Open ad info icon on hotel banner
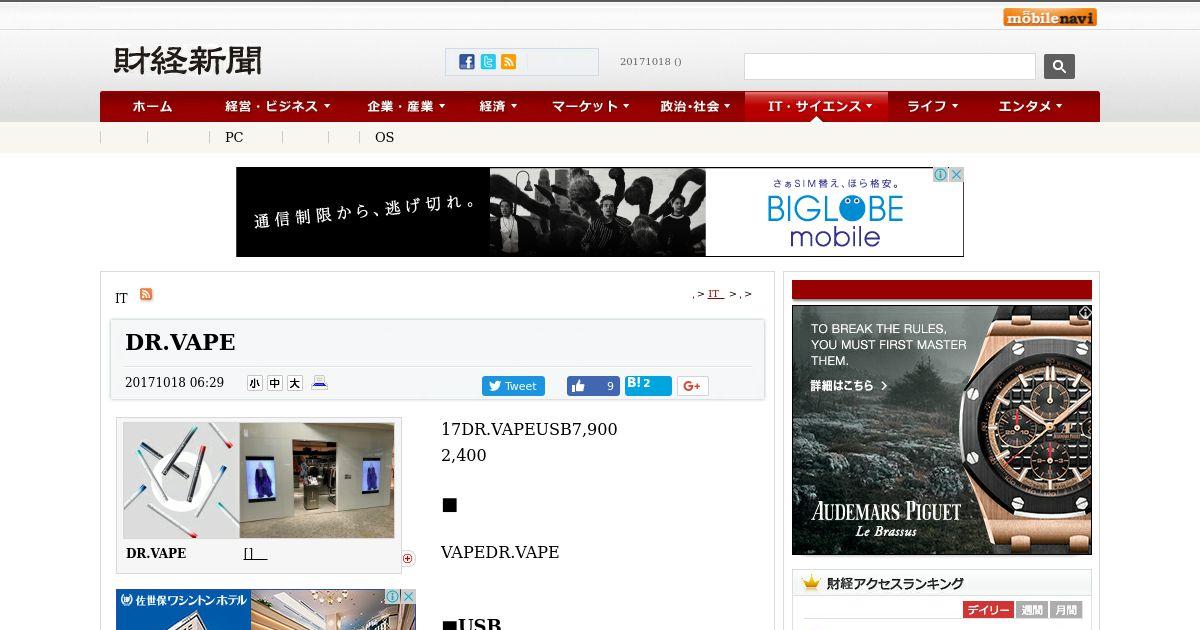 click(394, 596)
